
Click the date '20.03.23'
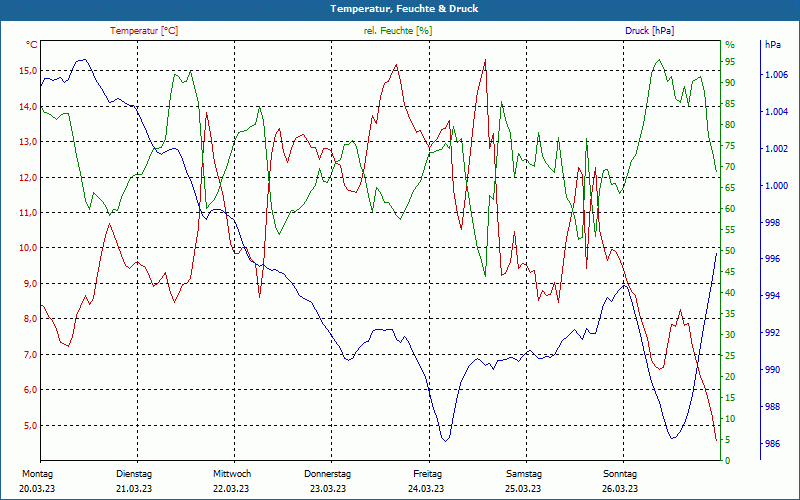(x=37, y=489)
